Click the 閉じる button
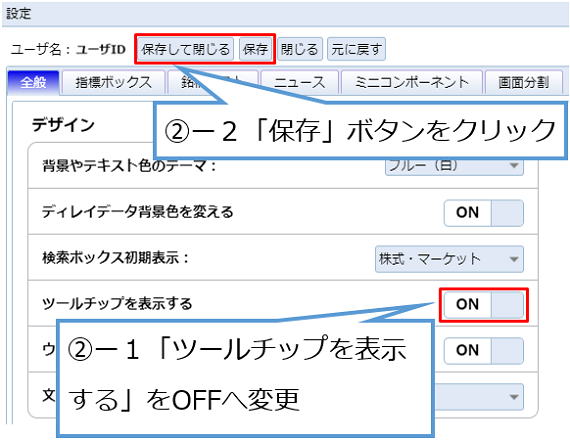 click(x=300, y=49)
